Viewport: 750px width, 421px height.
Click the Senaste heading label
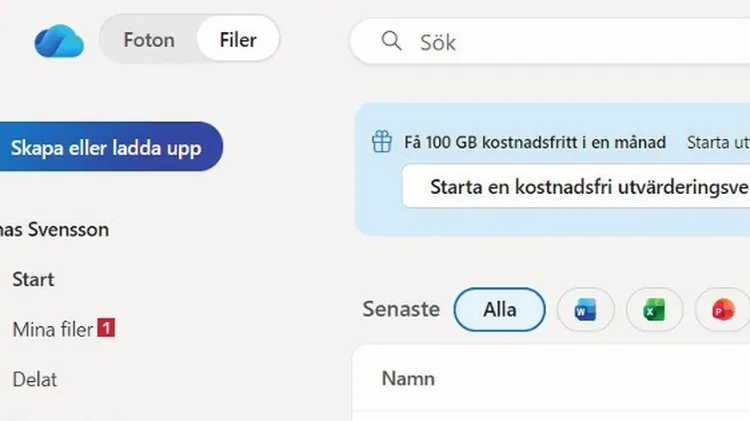click(401, 309)
